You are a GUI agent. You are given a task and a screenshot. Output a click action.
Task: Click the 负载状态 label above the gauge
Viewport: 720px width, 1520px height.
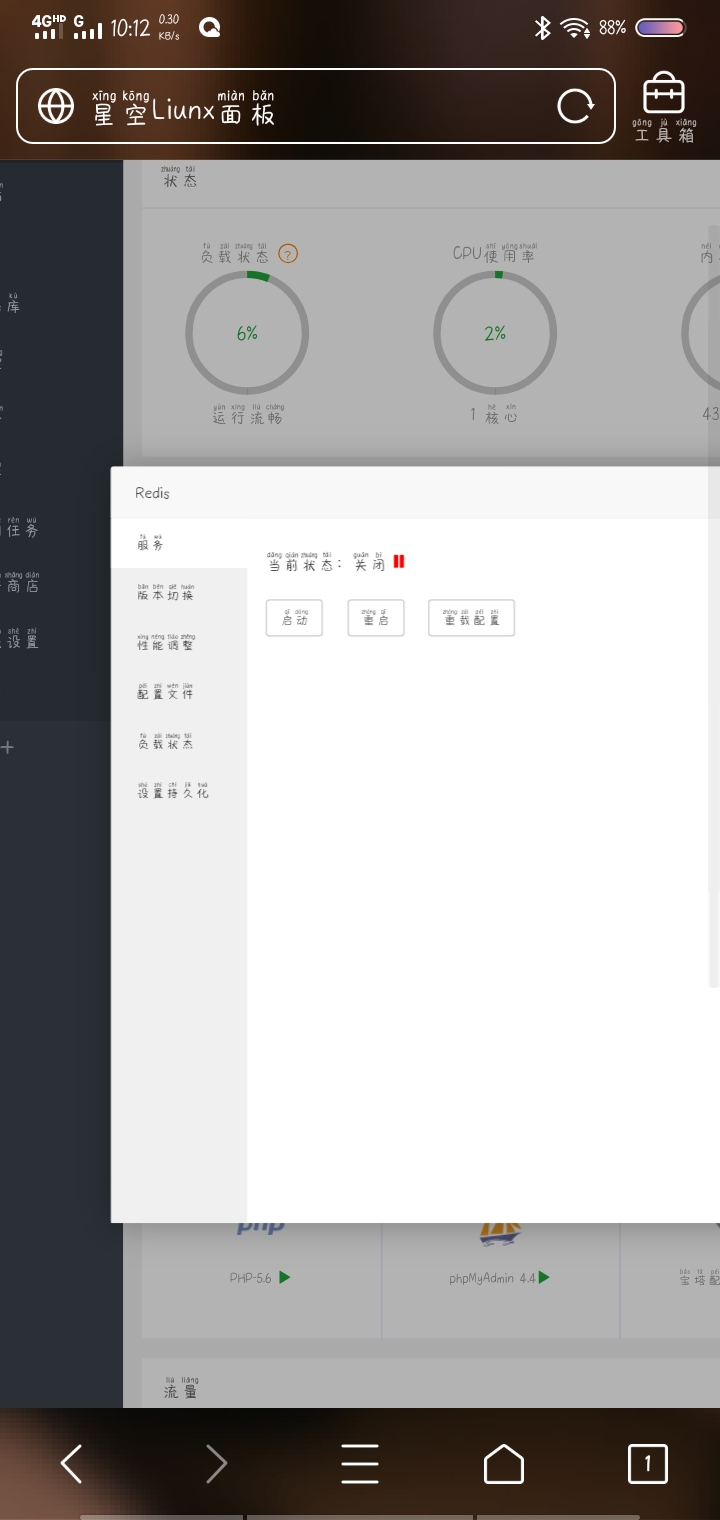click(235, 253)
